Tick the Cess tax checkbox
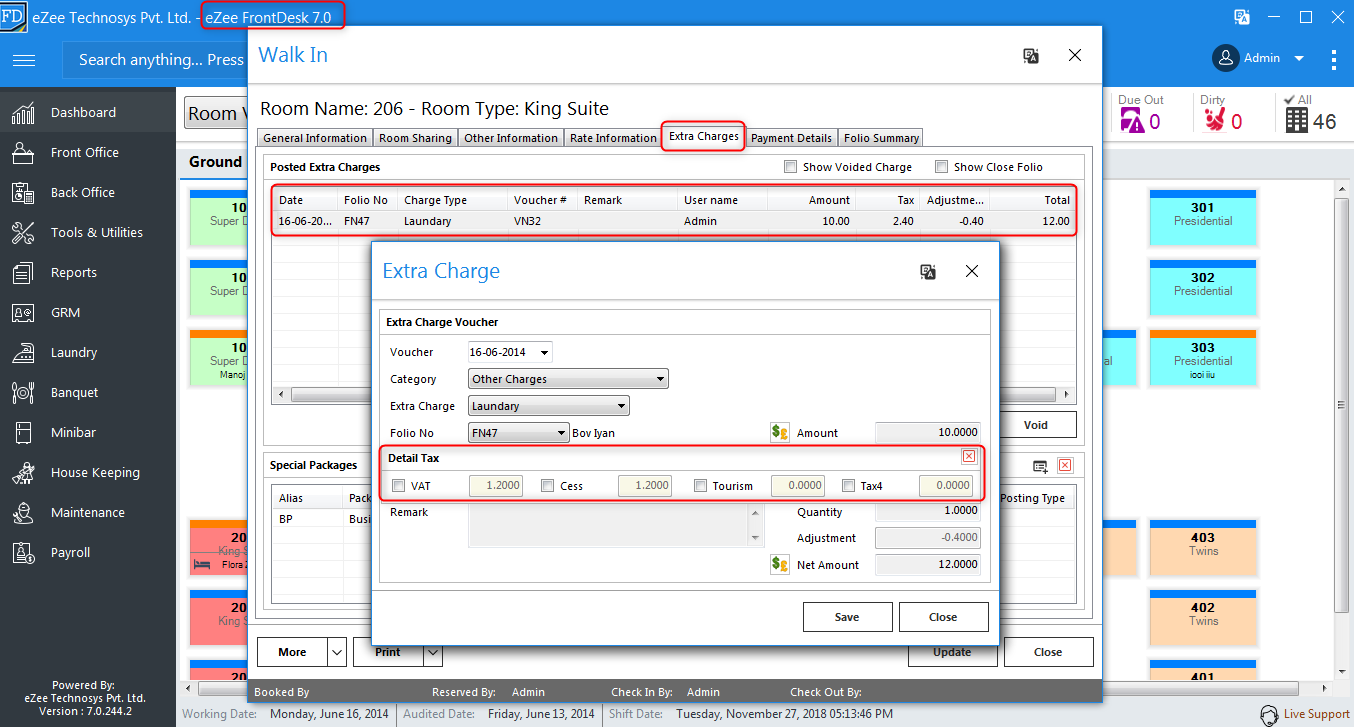 coord(547,486)
